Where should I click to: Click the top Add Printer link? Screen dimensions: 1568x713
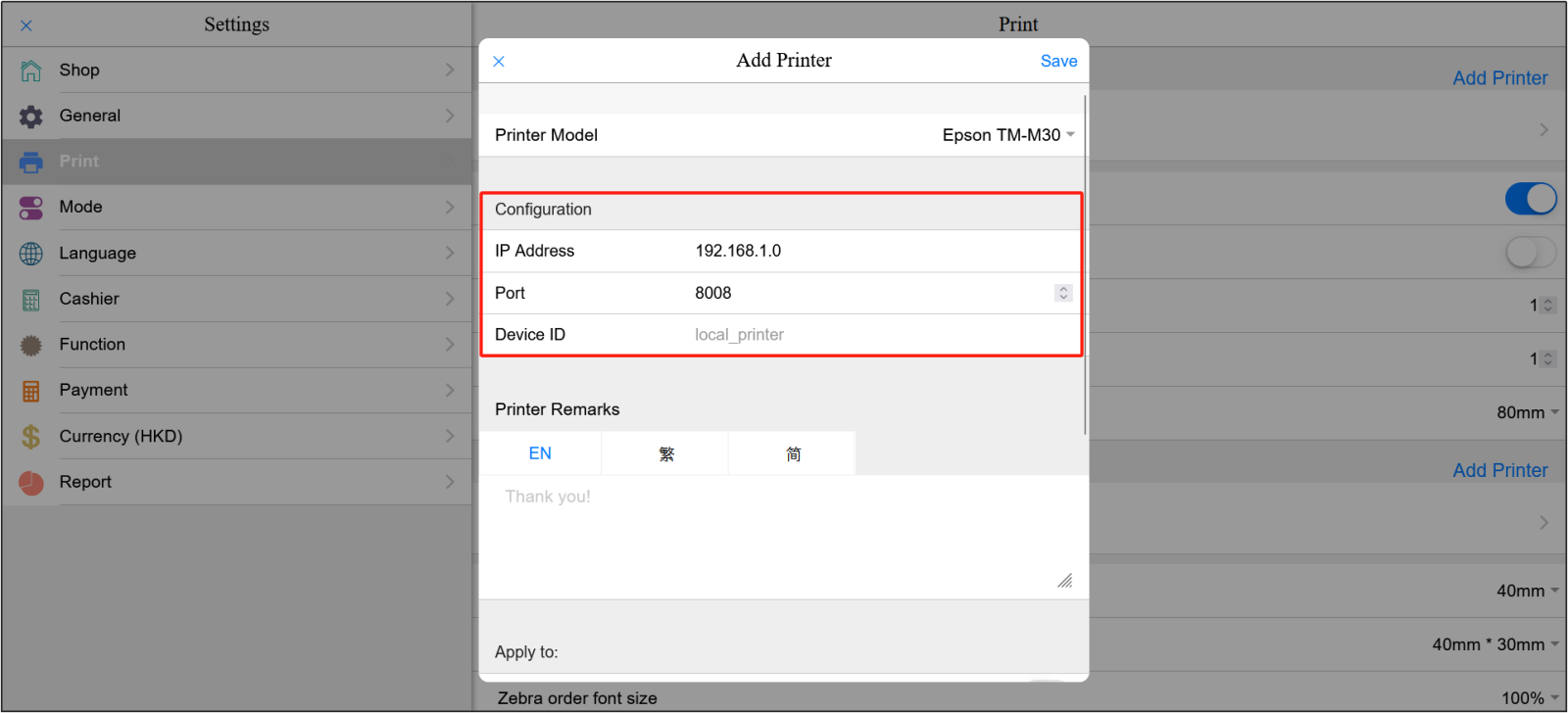pos(1499,78)
